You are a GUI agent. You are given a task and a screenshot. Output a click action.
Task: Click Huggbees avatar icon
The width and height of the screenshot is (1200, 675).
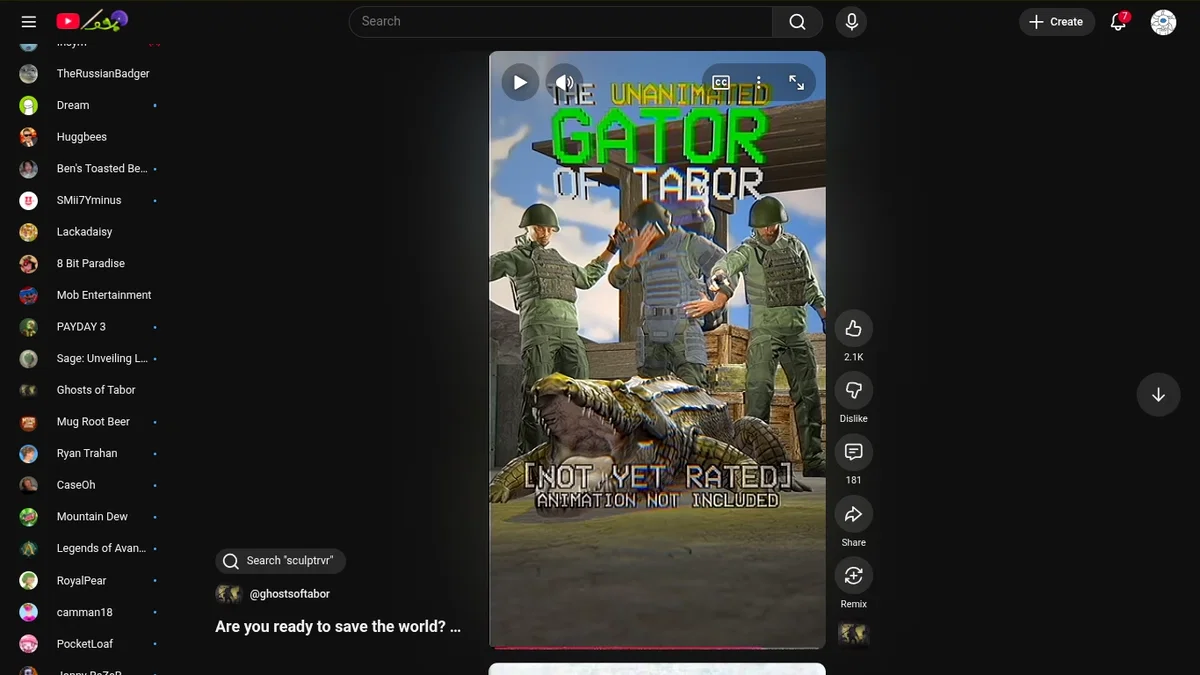tap(29, 137)
